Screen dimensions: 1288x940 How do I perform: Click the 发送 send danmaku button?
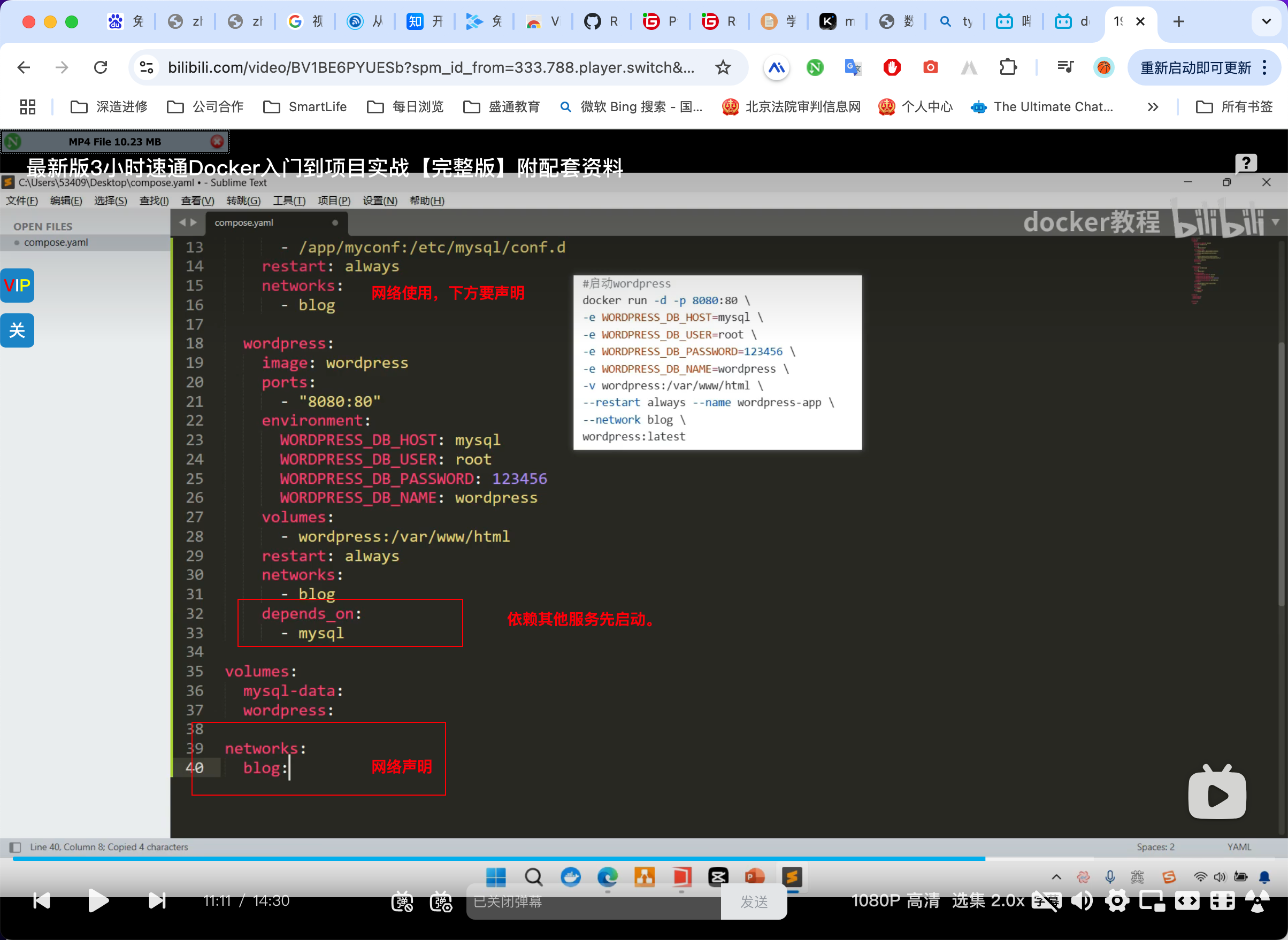[754, 902]
